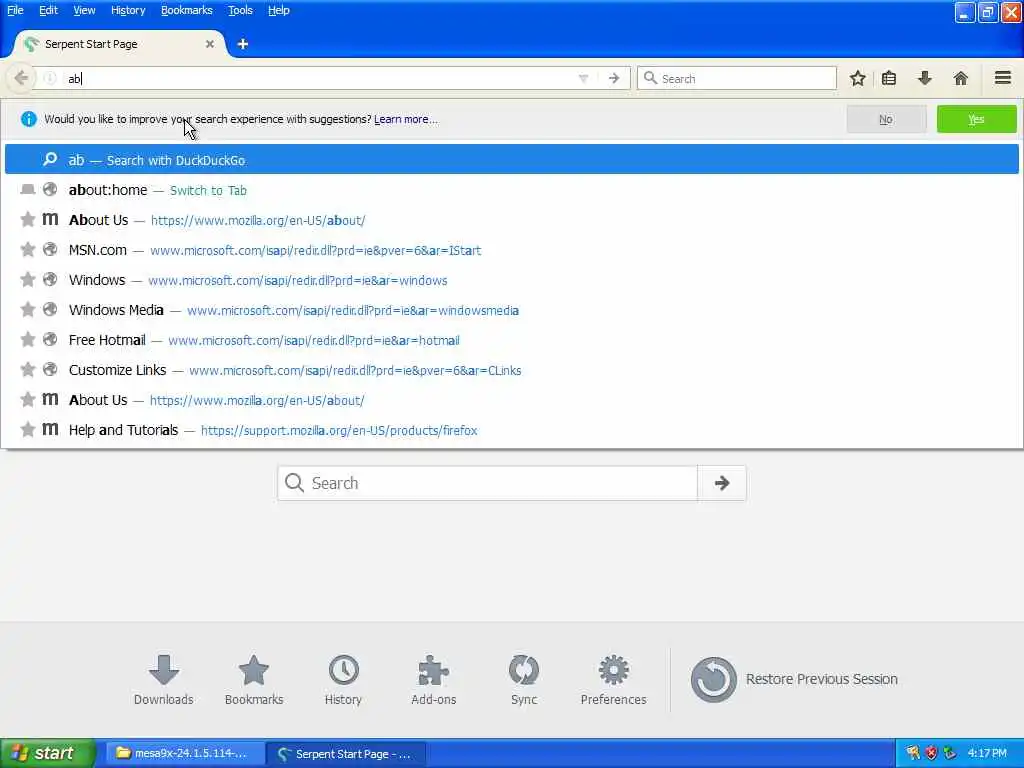Open Add-ons puzzle piece icon
Viewport: 1024px width, 768px height.
434,680
